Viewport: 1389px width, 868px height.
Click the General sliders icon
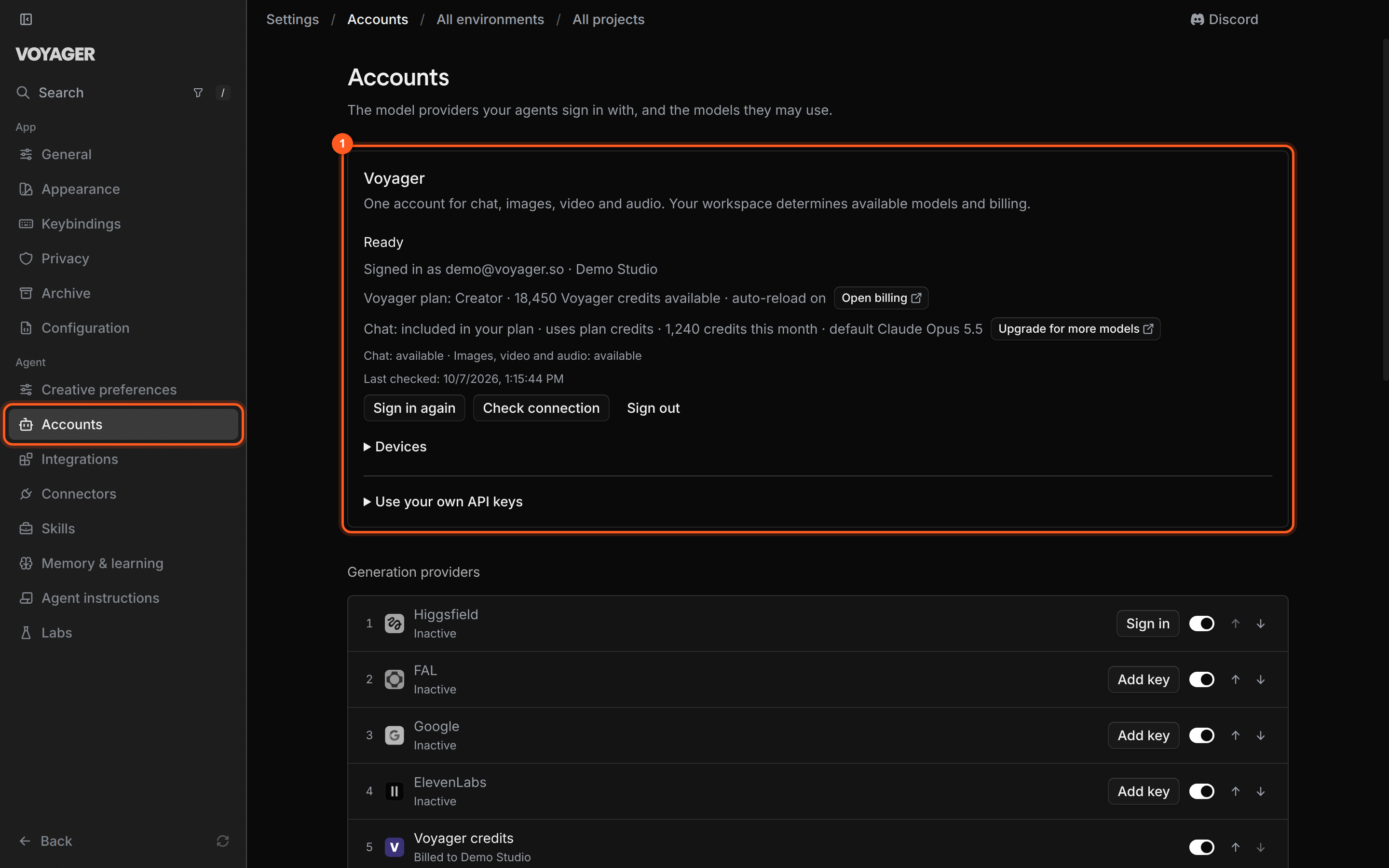[x=26, y=154]
